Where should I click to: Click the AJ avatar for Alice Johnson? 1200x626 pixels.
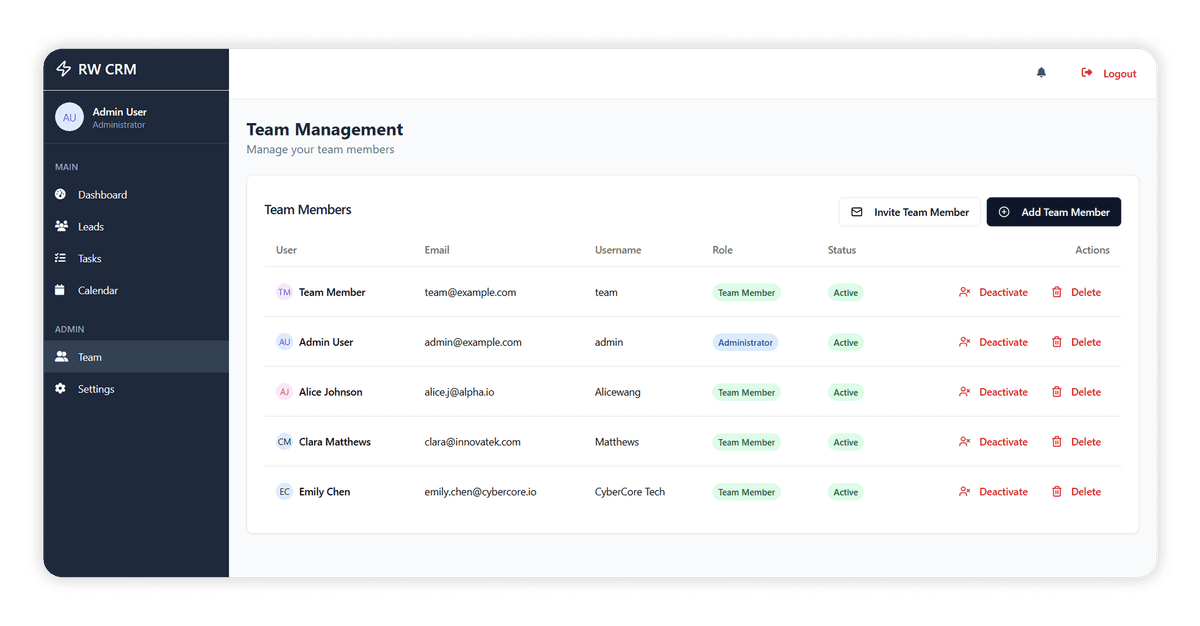click(x=285, y=392)
